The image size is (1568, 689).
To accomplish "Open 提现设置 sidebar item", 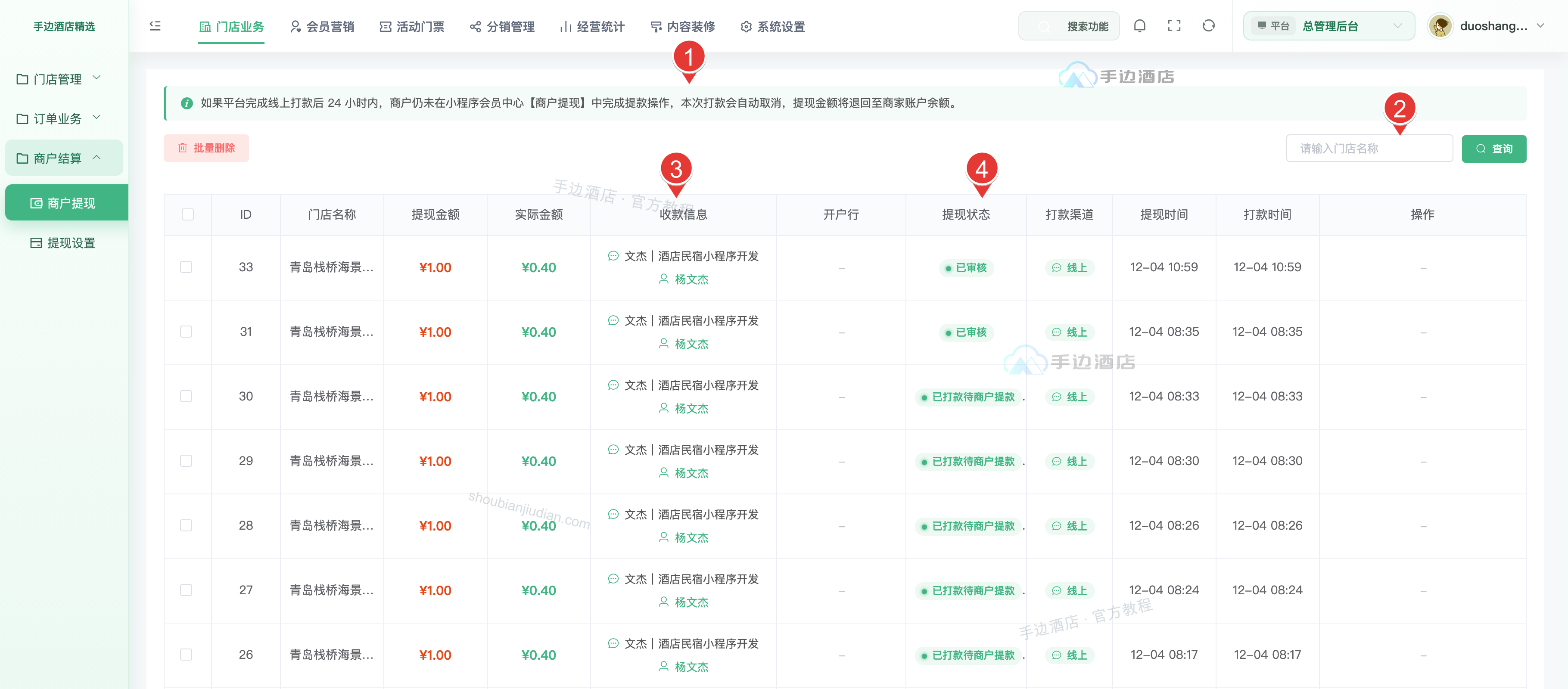I will tap(64, 243).
